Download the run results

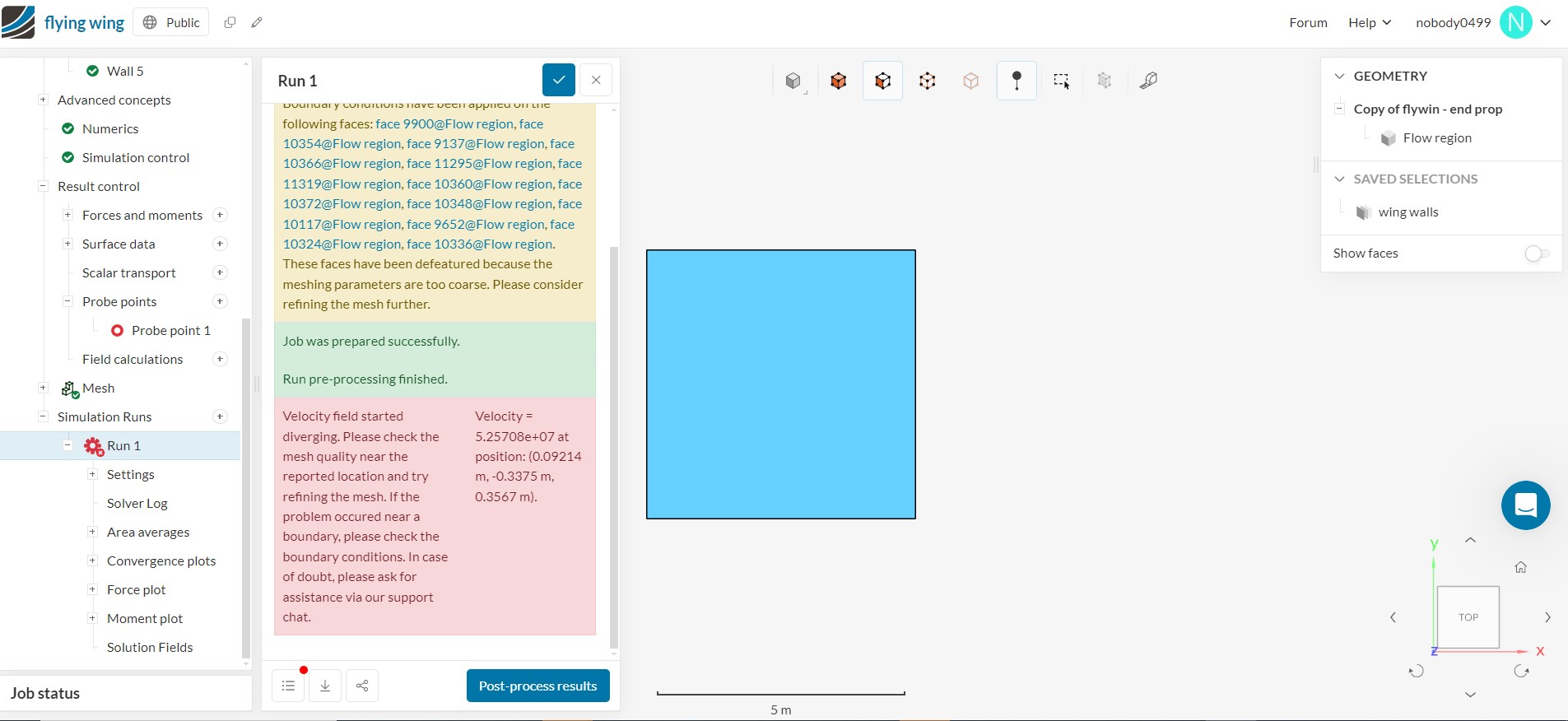click(x=325, y=686)
